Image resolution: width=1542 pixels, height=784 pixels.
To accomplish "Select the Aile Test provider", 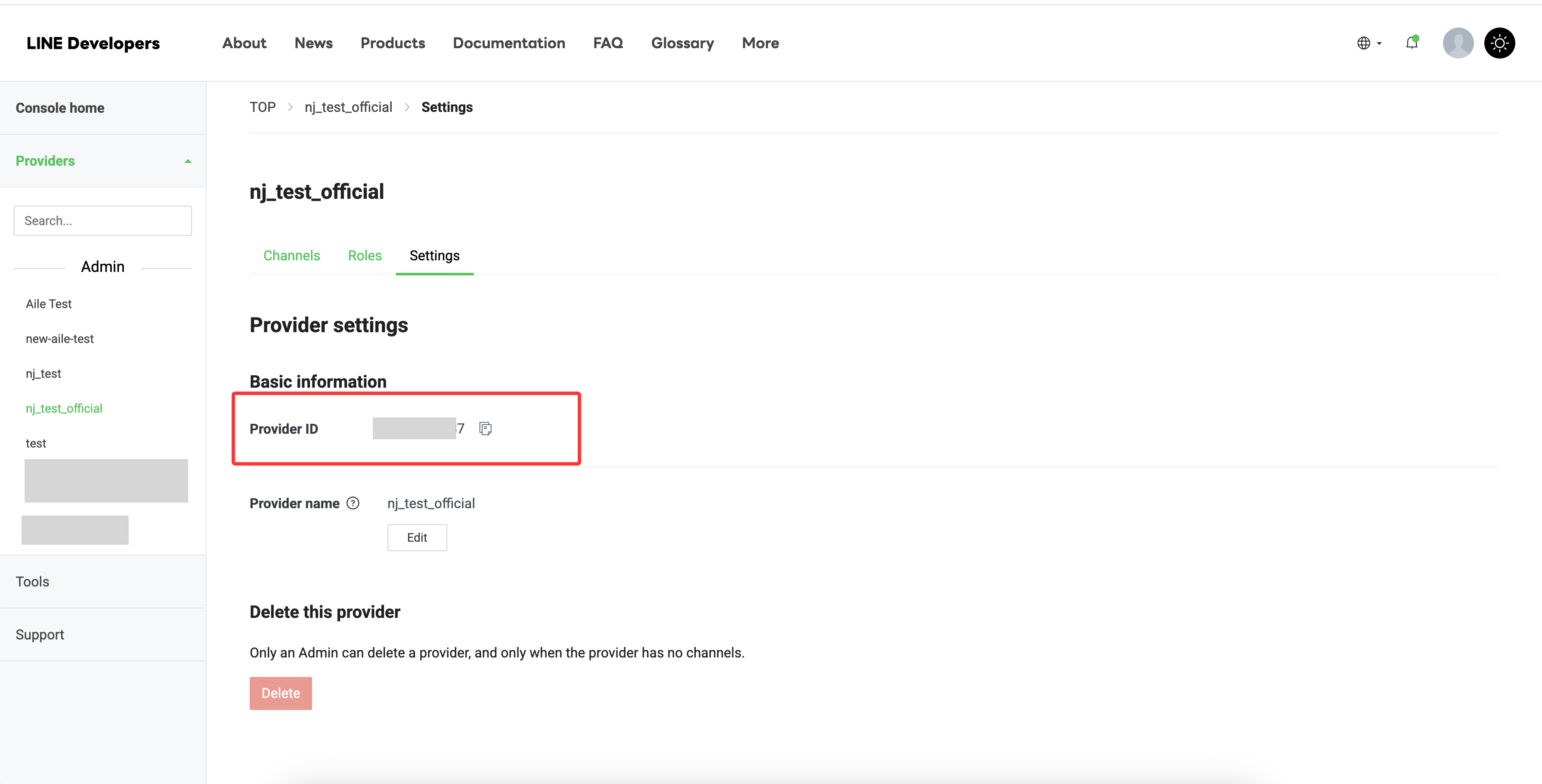I will coord(49,304).
